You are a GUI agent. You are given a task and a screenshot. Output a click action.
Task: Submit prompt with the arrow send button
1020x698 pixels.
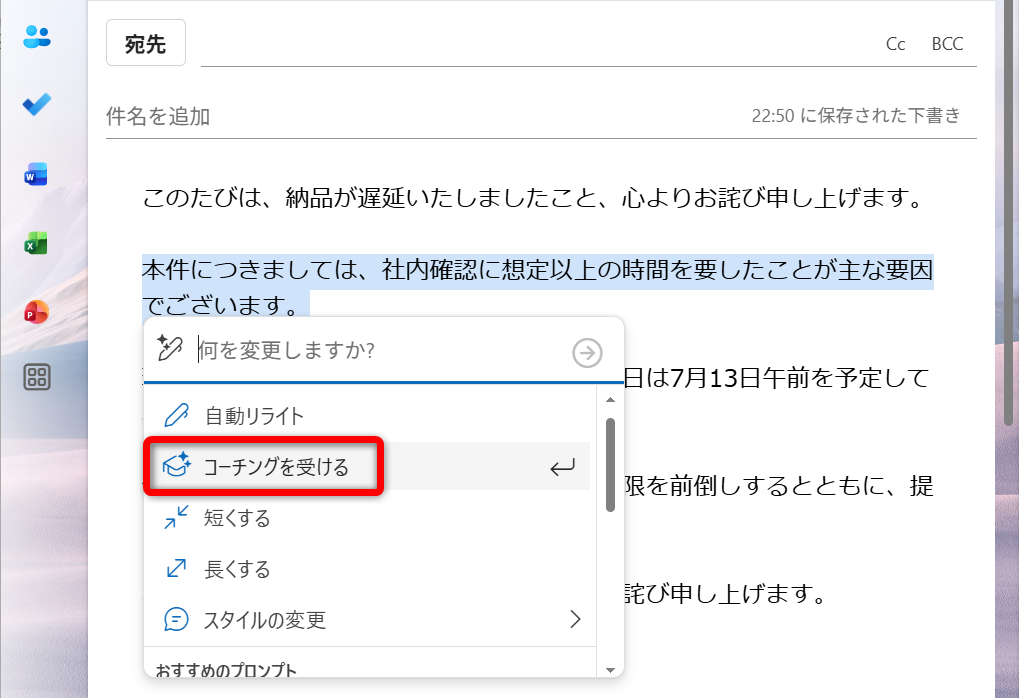[x=587, y=353]
